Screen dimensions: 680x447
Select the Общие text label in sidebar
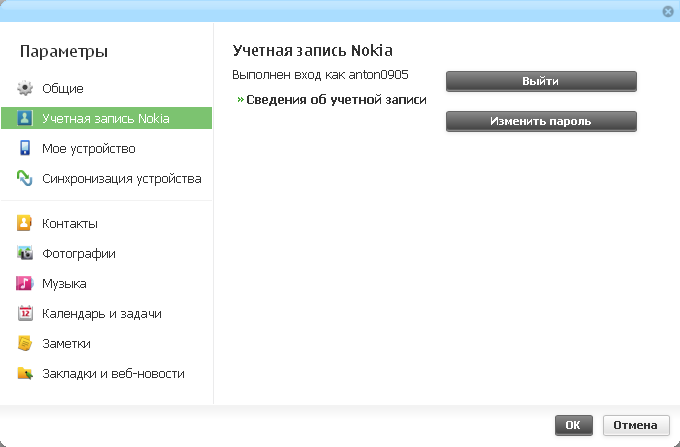pyautogui.click(x=62, y=89)
